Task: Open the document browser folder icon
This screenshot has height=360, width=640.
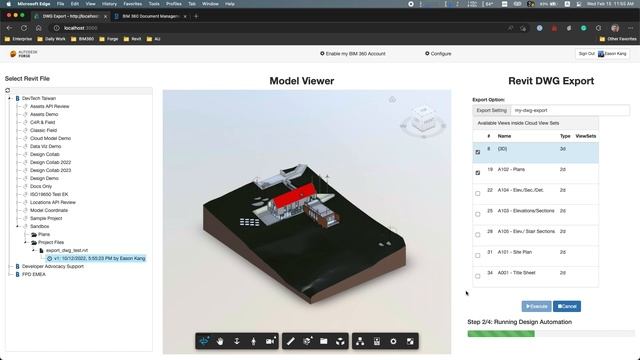Action: click(x=324, y=341)
